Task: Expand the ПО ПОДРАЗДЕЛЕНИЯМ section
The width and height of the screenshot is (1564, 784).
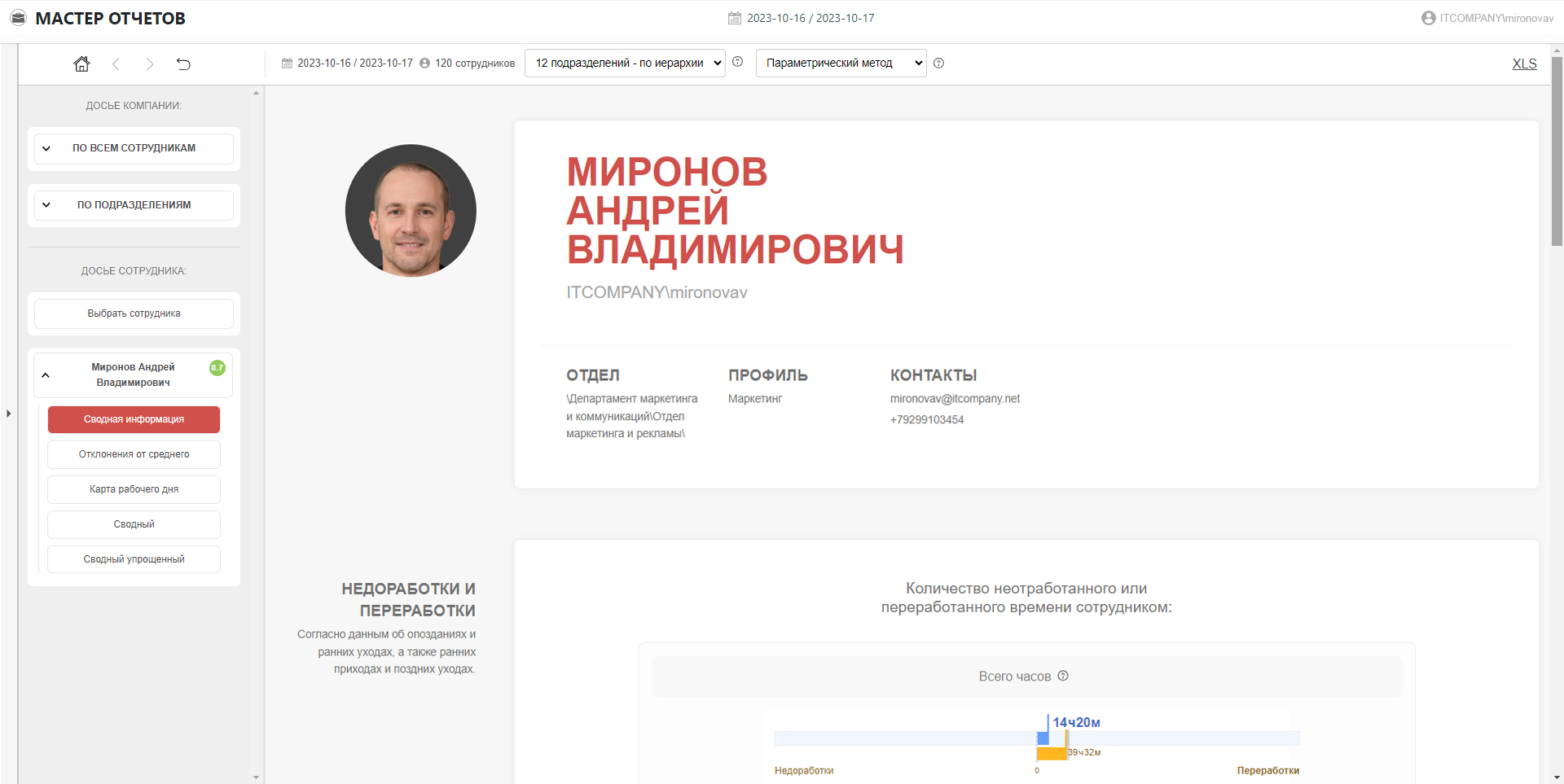Action: 134,205
